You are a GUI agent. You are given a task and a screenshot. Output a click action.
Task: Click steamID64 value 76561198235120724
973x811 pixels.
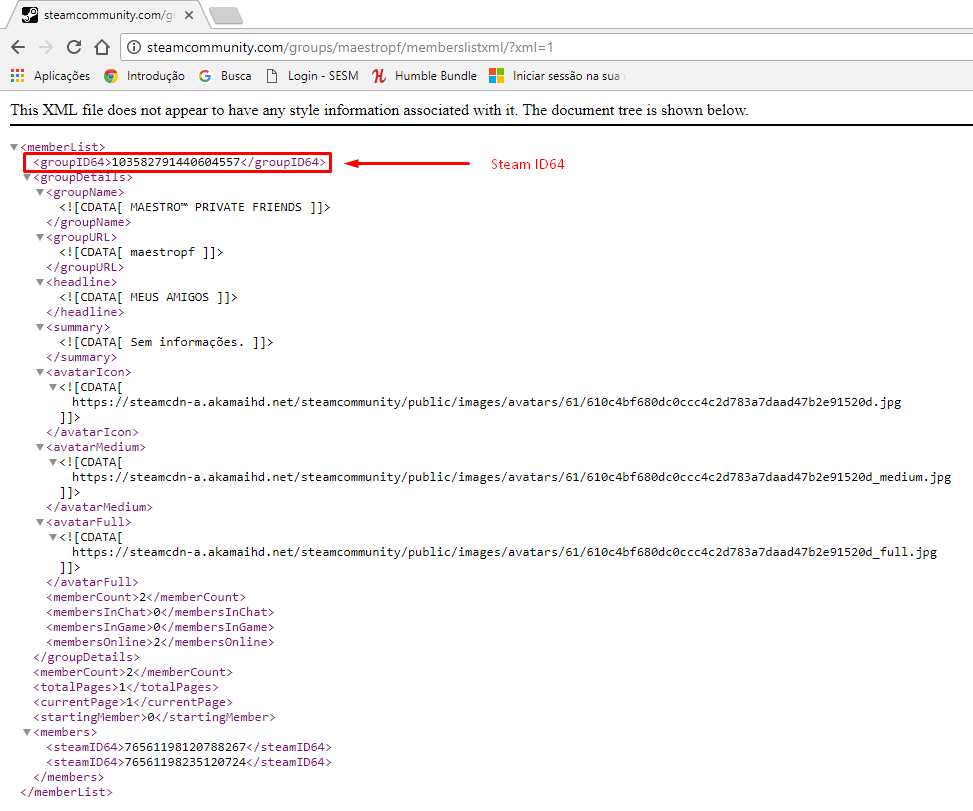186,762
